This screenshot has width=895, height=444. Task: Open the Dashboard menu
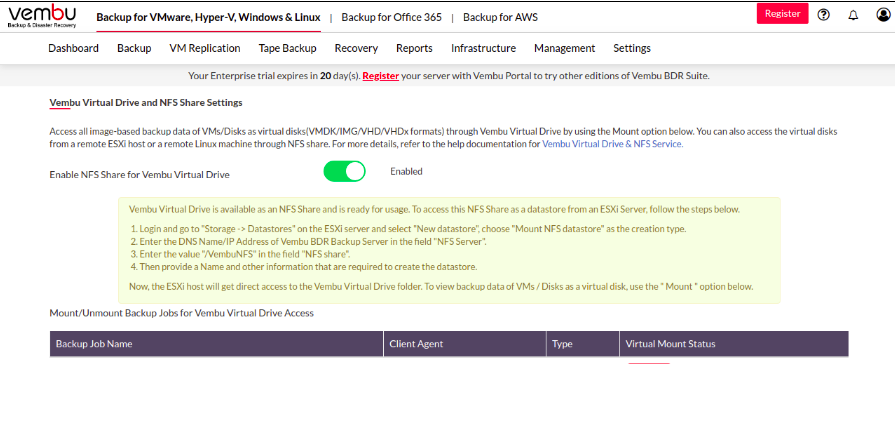point(73,49)
